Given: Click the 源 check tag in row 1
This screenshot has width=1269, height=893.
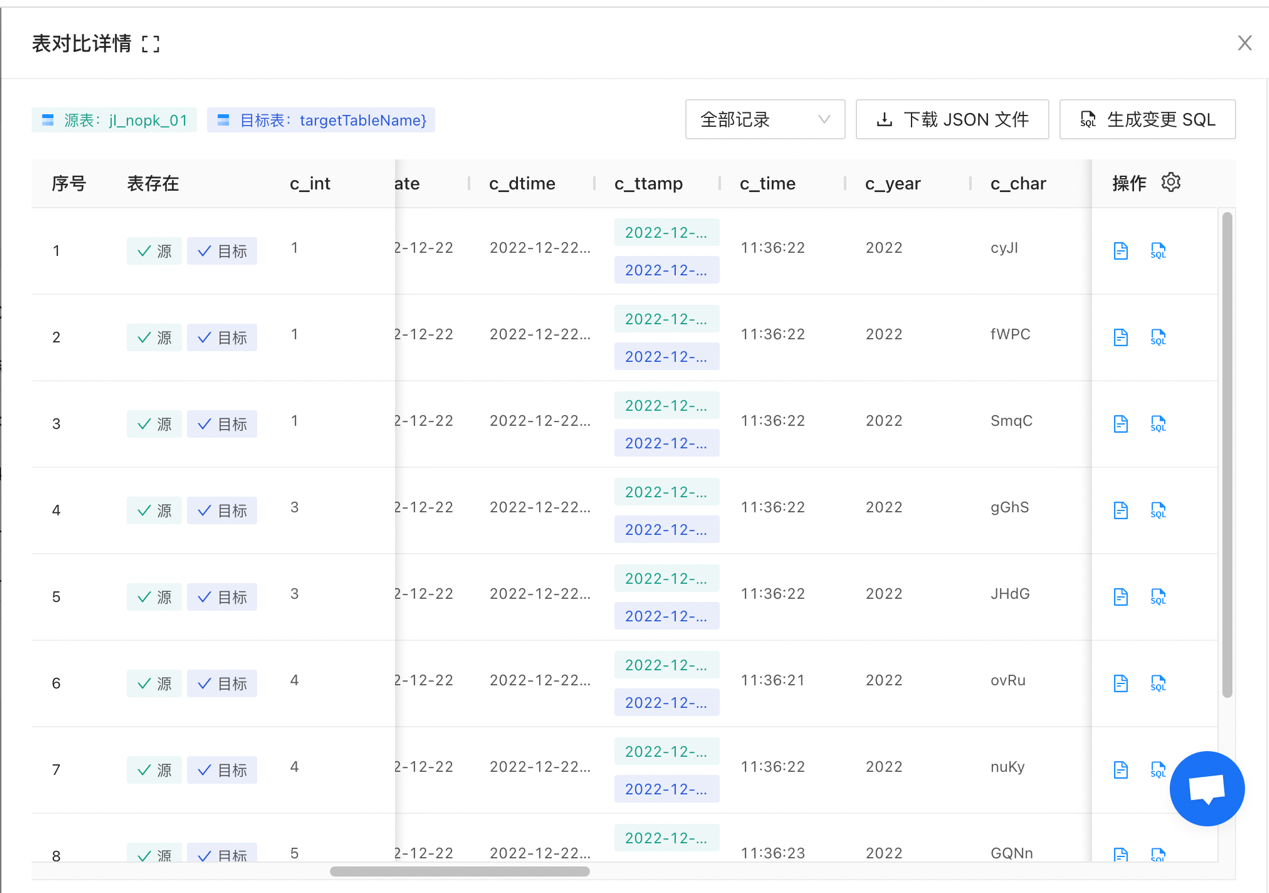Looking at the screenshot, I should click(x=154, y=251).
